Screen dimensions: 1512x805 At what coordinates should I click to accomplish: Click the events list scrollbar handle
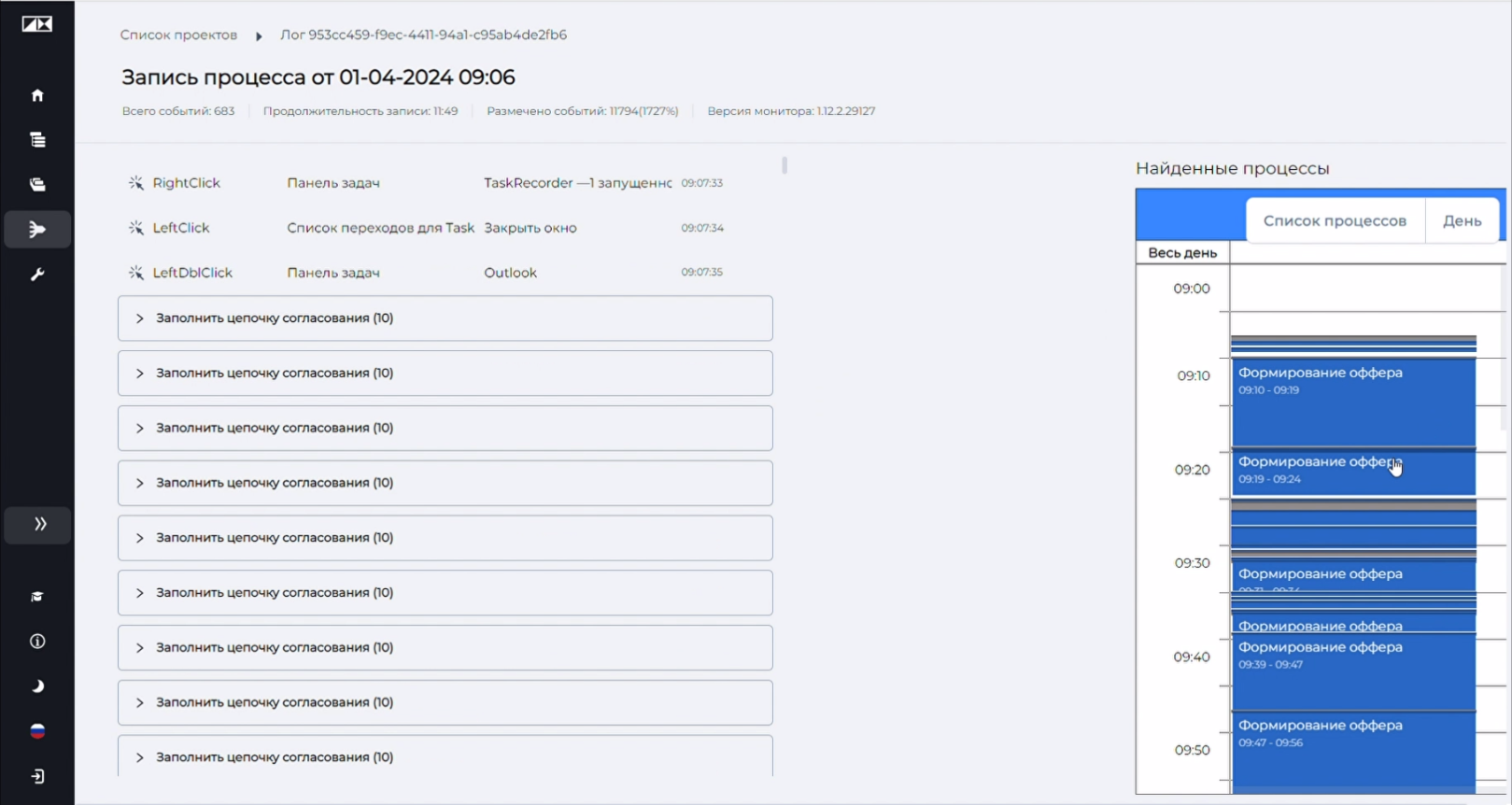pos(784,165)
